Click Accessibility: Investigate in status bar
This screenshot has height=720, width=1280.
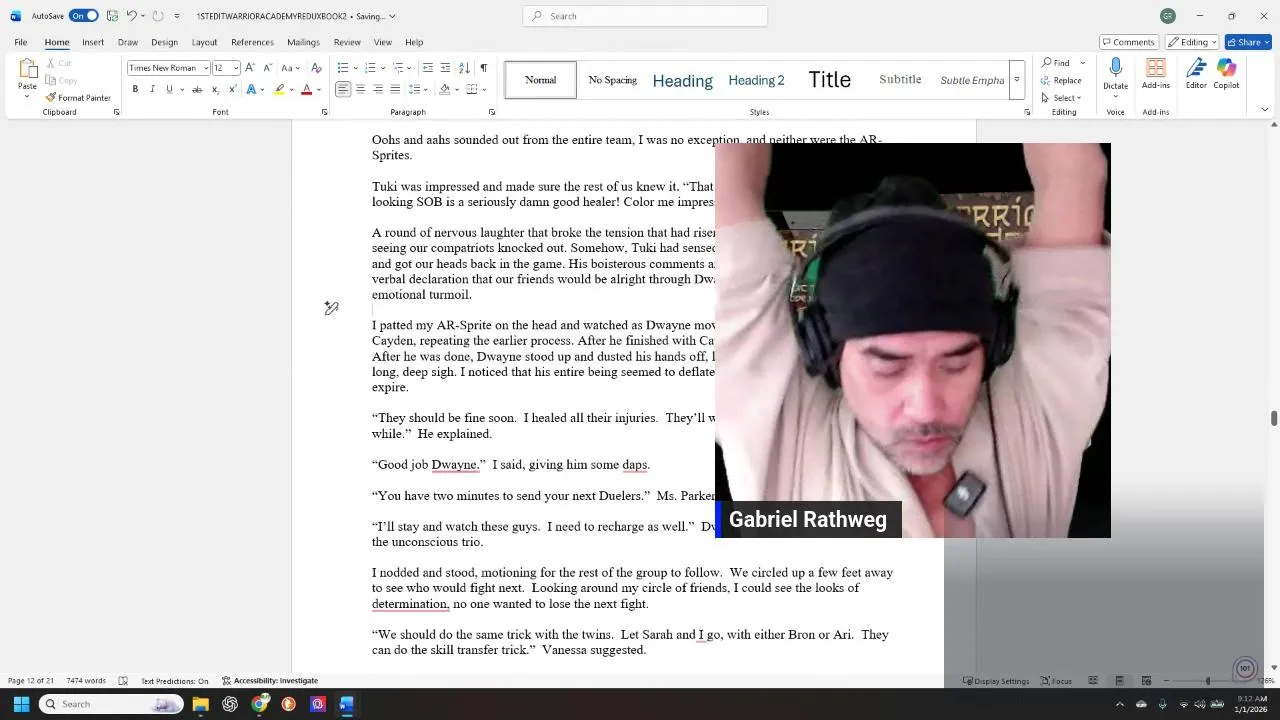click(270, 681)
